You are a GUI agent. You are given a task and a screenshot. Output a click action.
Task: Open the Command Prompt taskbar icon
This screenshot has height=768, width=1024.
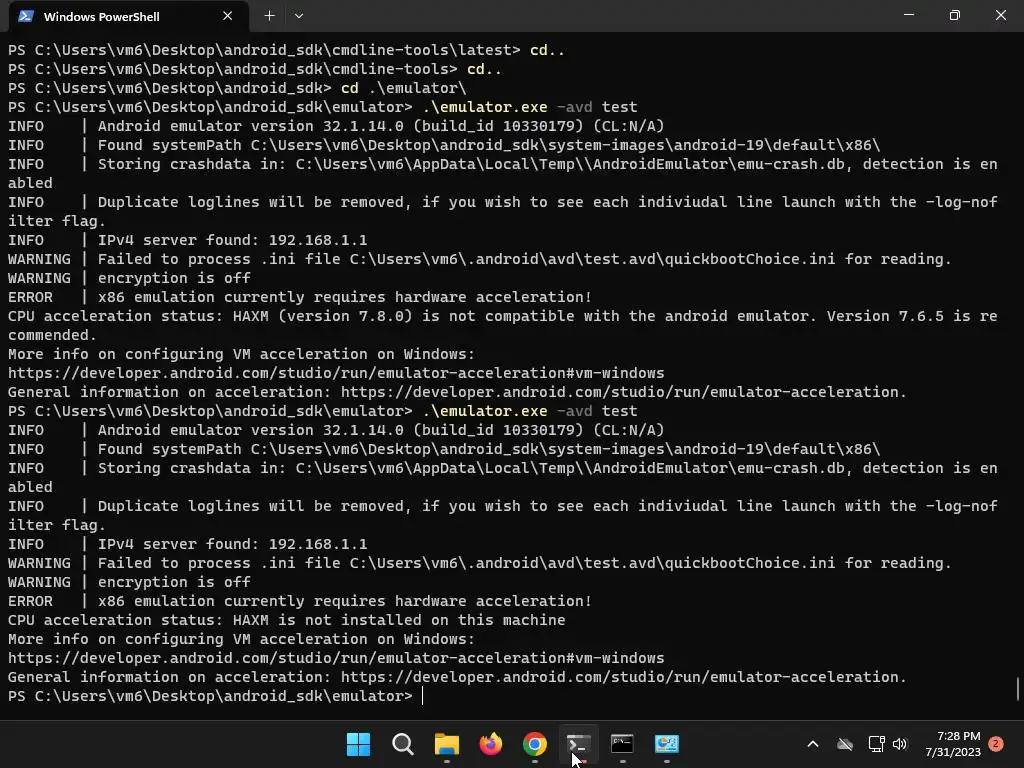pos(622,744)
